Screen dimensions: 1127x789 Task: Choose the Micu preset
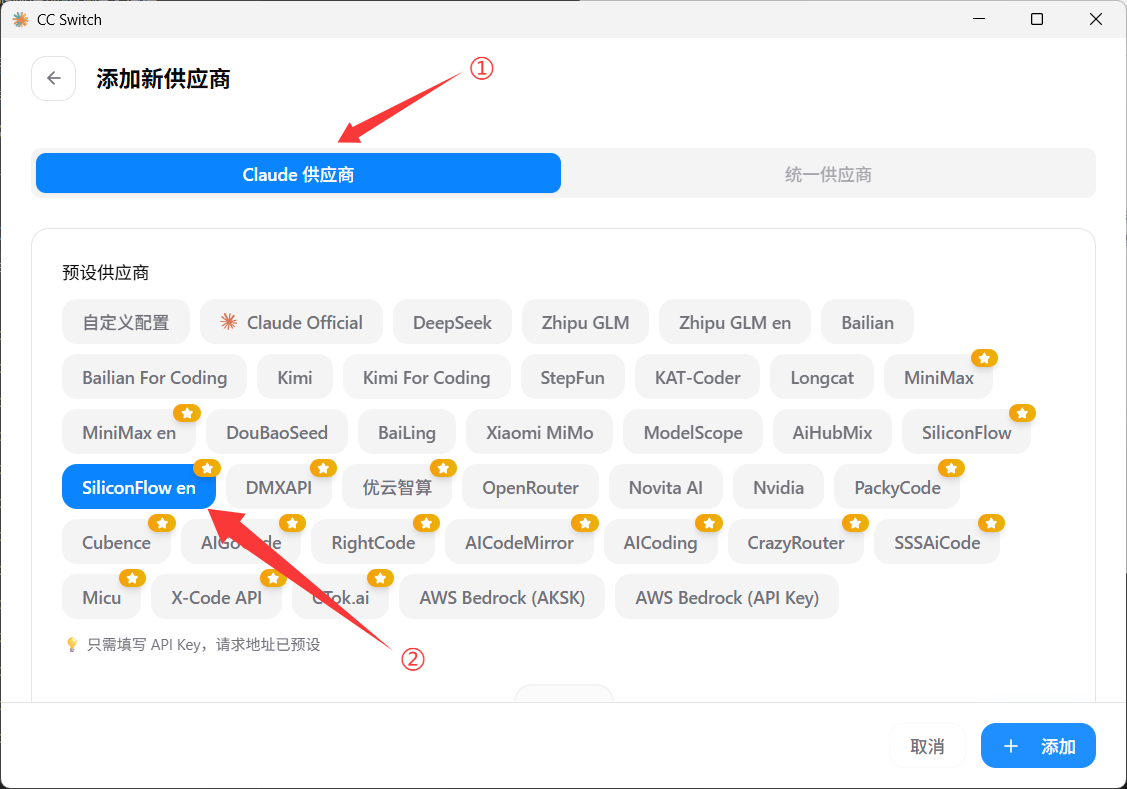[x=101, y=597]
